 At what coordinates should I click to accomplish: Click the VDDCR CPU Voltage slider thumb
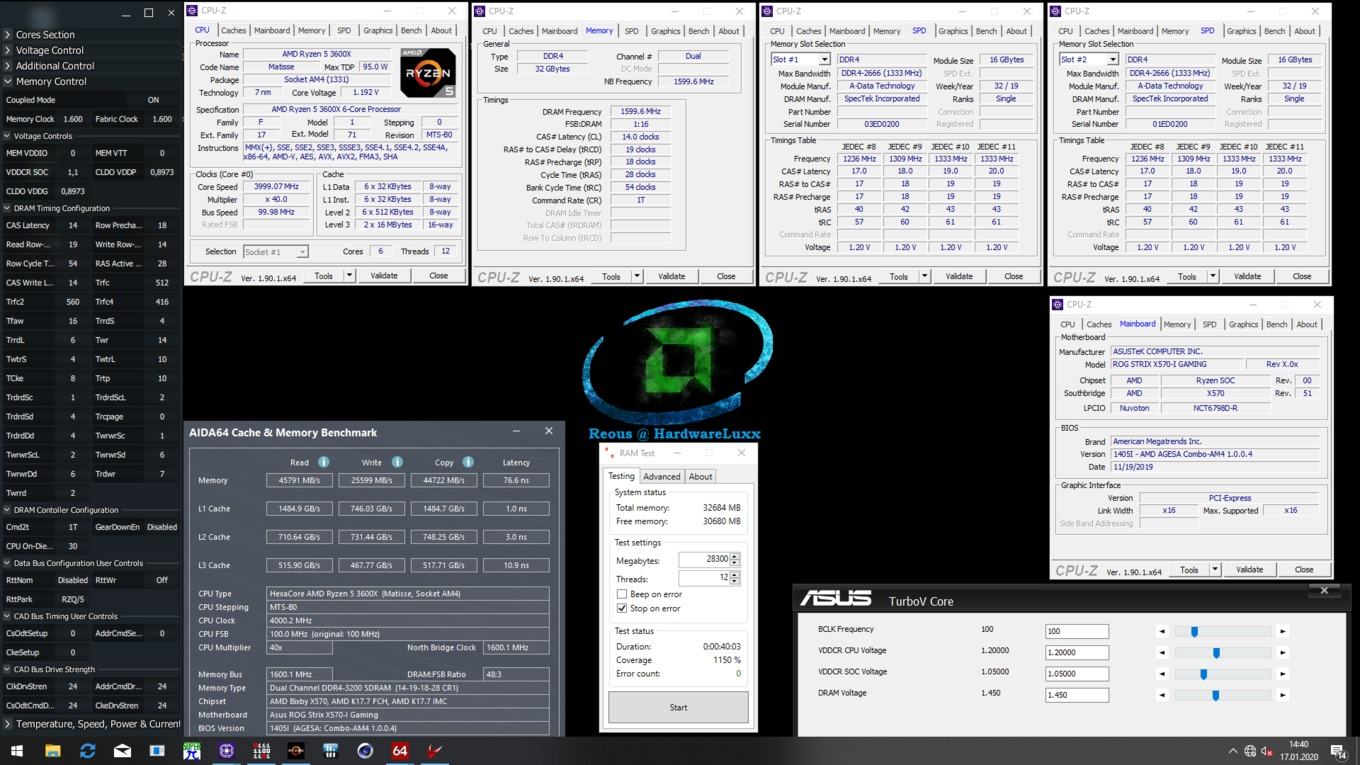click(1216, 652)
